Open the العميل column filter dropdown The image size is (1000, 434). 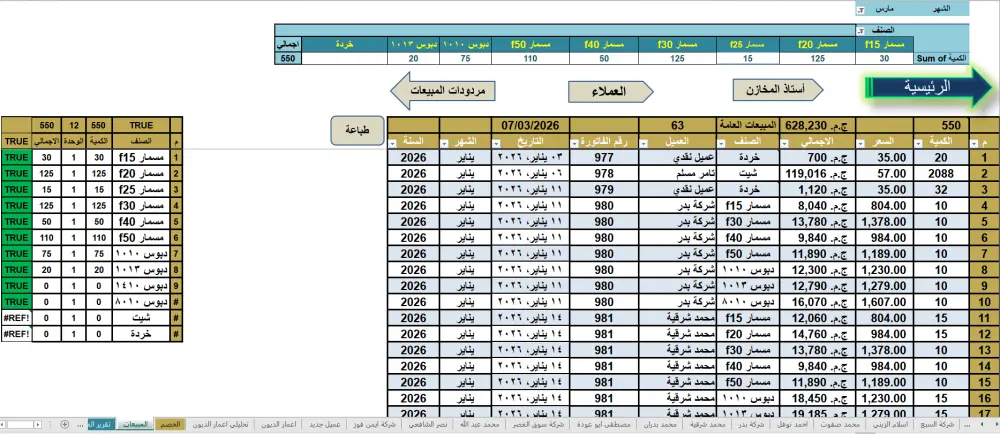[x=645, y=142]
